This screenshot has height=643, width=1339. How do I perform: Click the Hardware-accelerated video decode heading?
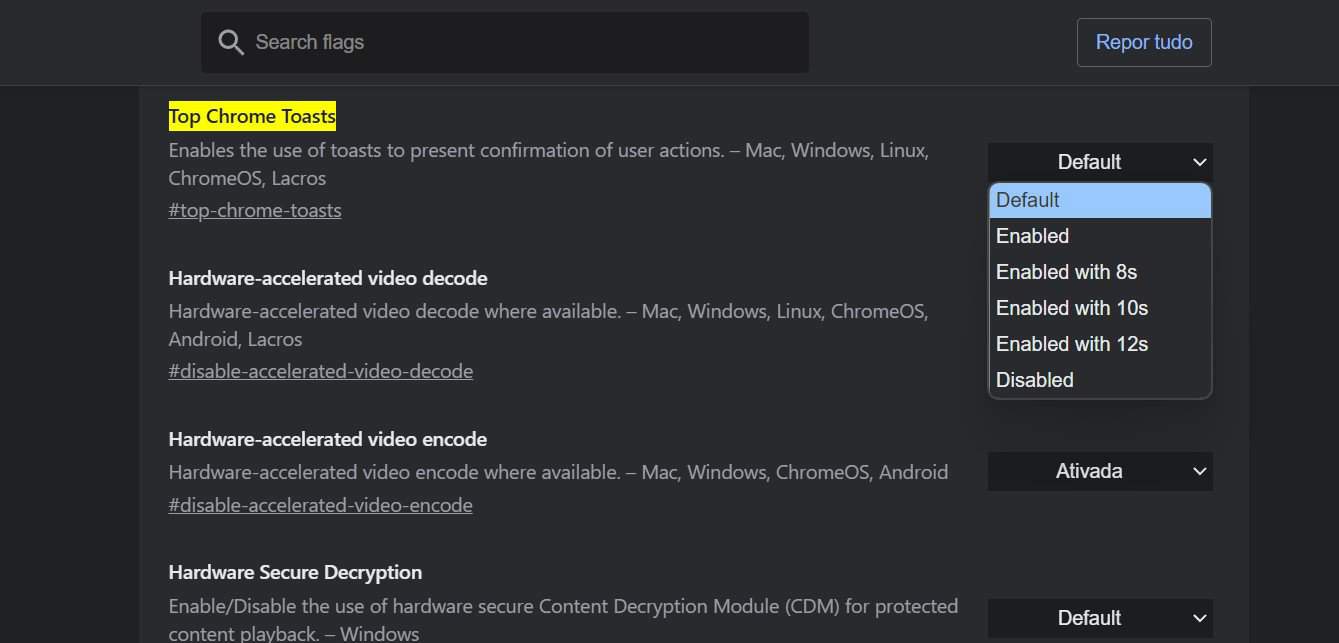(x=328, y=278)
